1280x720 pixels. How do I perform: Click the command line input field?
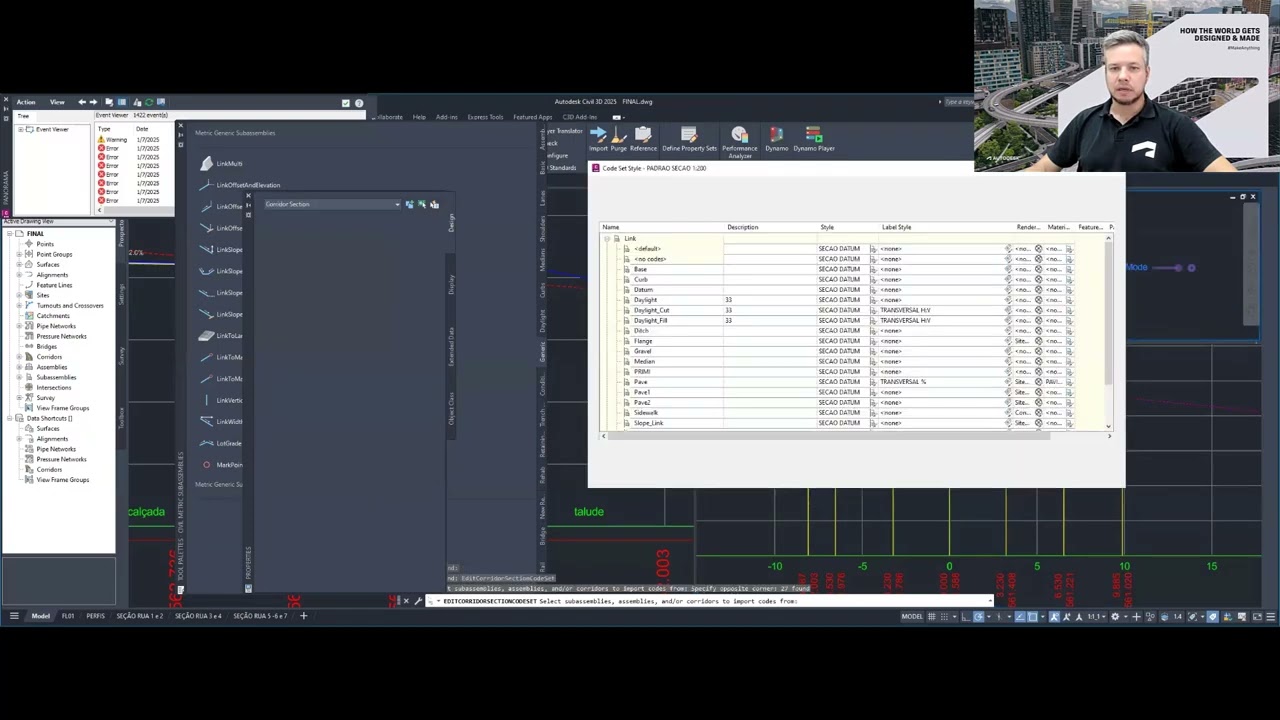pos(710,601)
